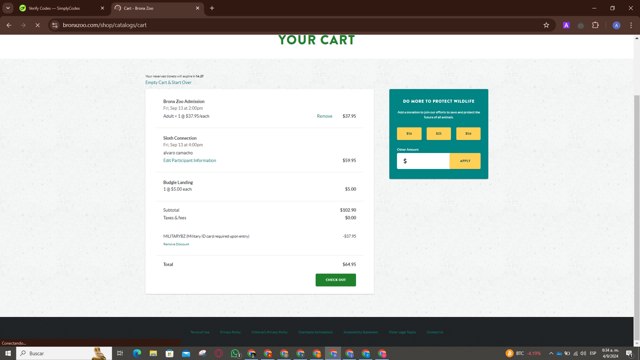This screenshot has width=640, height=360.
Task: Remove the Bronx Zoo Admission ticket
Action: pyautogui.click(x=324, y=116)
